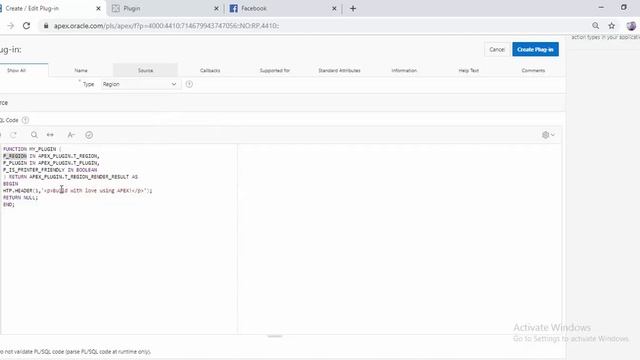Viewport: 640px width, 360px height.
Task: Click the FUNCTION MY_PLUGIN code line
Action: pyautogui.click(x=32, y=149)
